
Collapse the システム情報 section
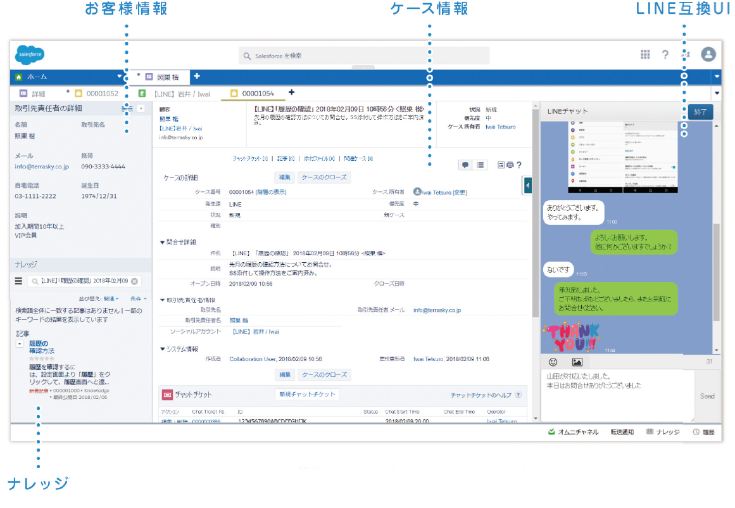[162, 349]
